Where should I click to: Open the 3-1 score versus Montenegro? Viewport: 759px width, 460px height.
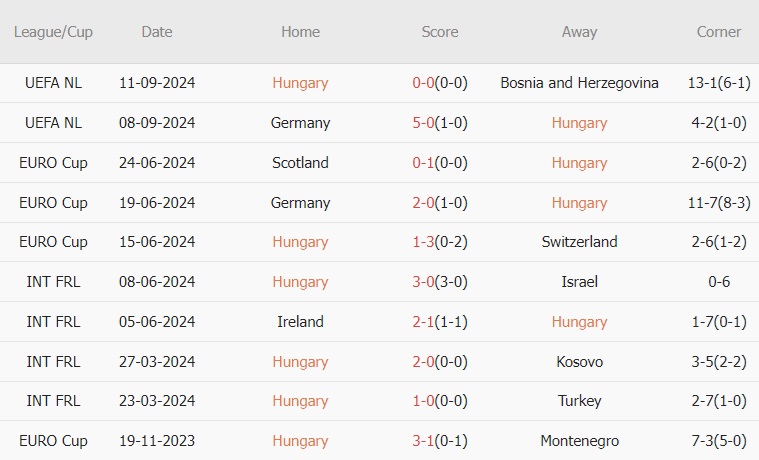422,441
